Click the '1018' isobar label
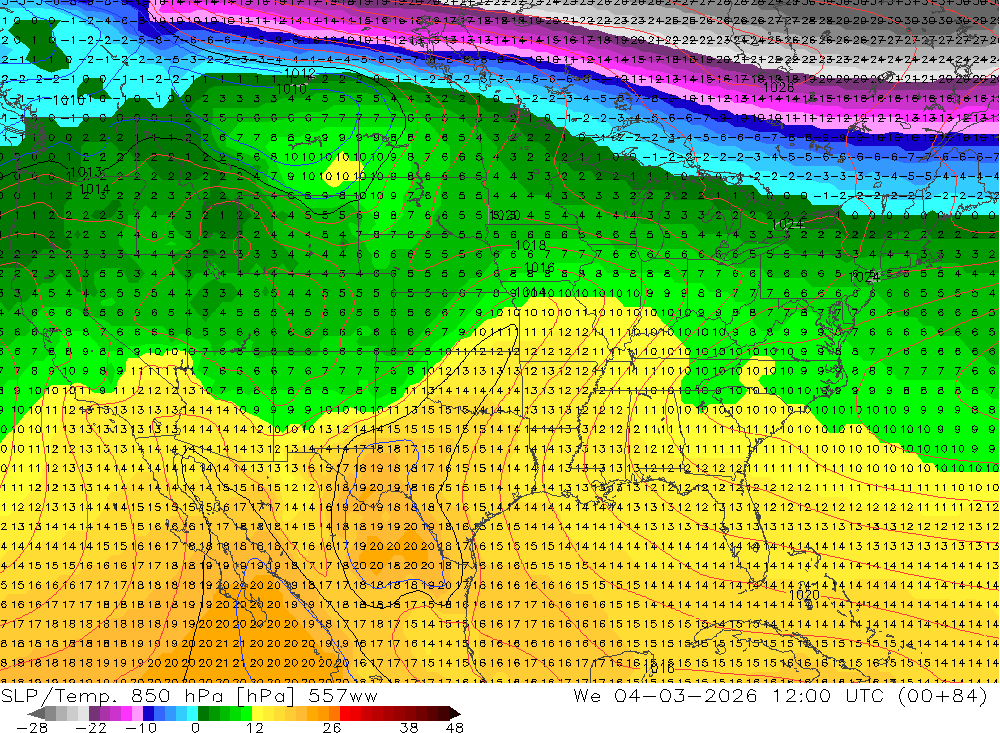 tap(530, 245)
